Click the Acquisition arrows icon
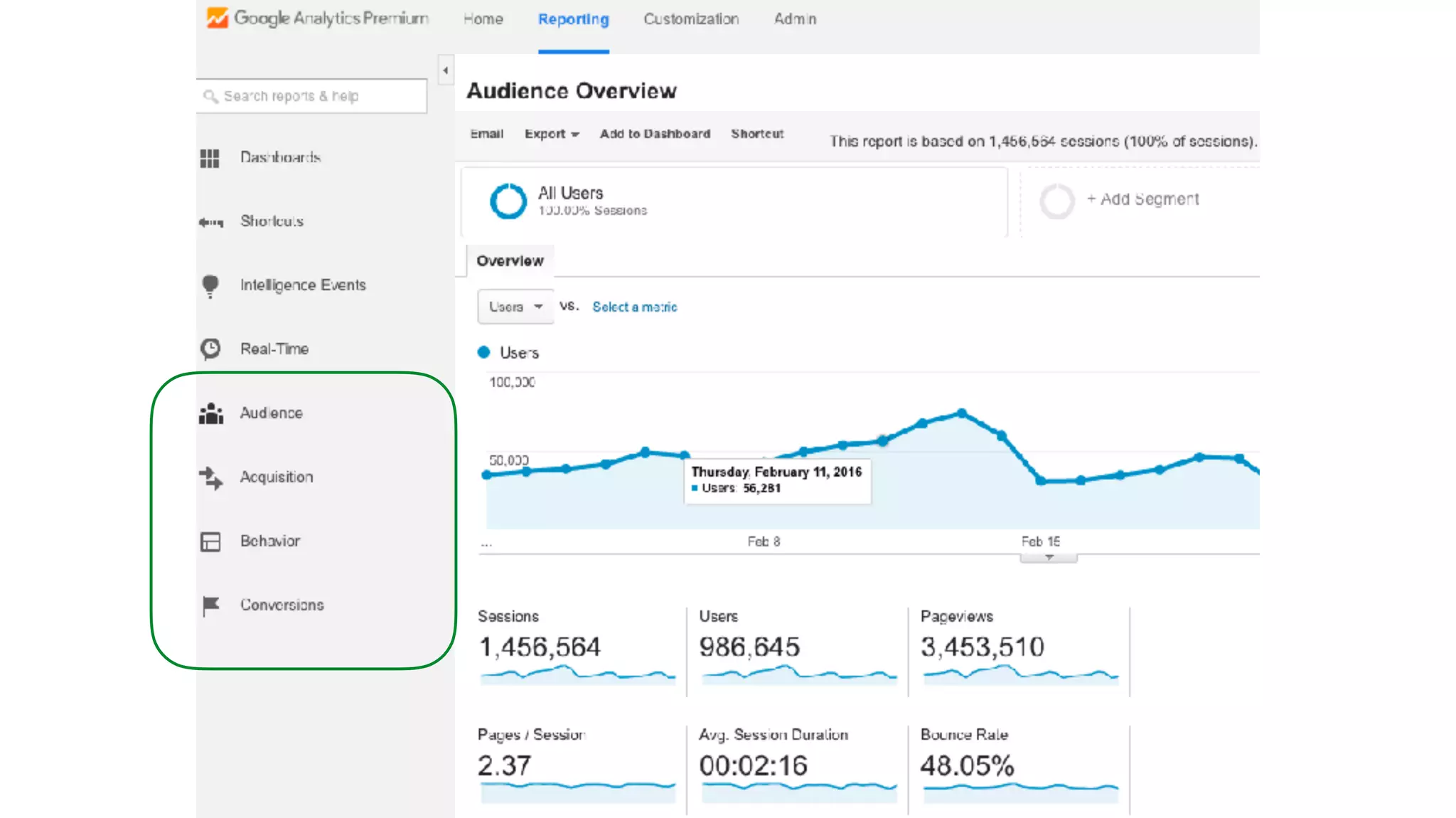The image size is (1456, 818). (x=211, y=478)
